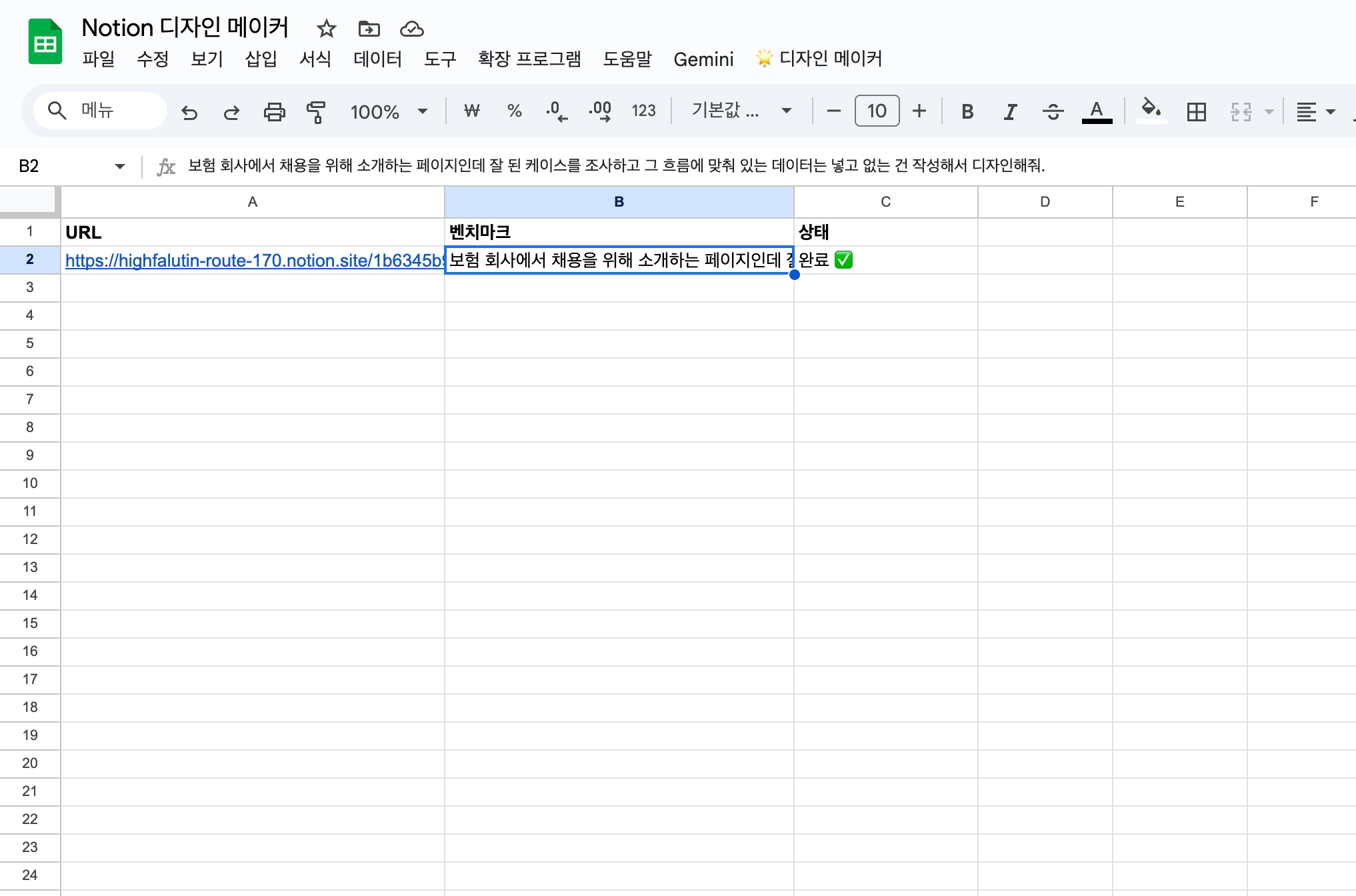Click the font size input field

pyautogui.click(x=877, y=111)
